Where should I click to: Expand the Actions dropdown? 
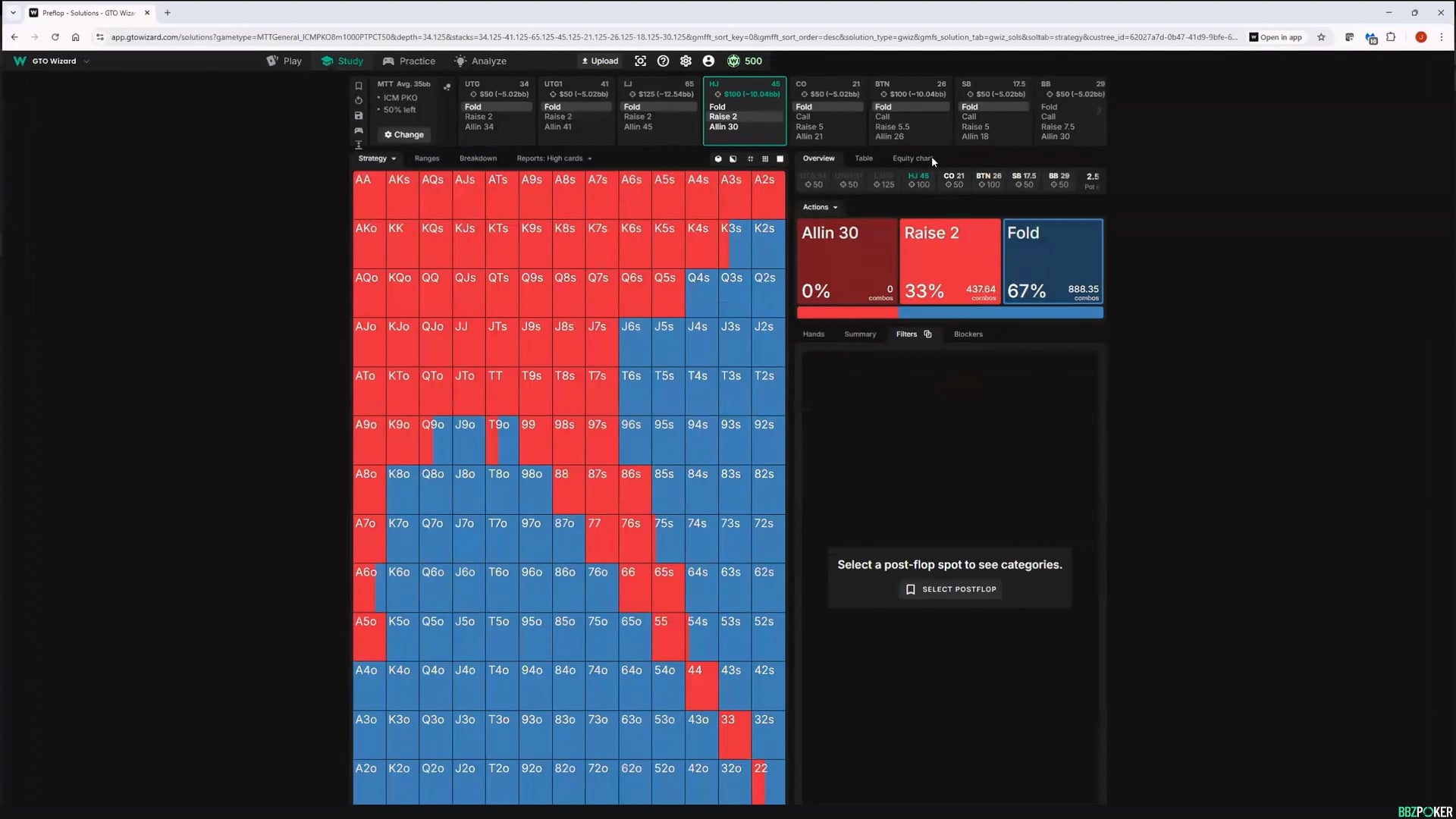(820, 207)
